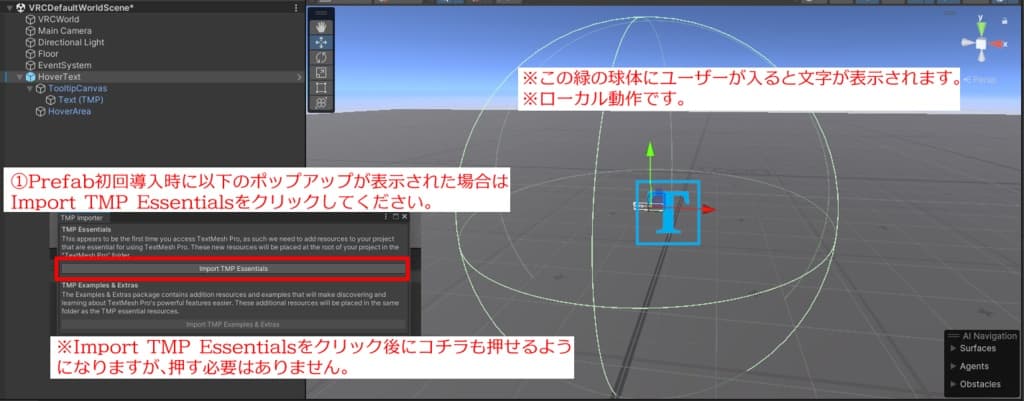Close the TMP Importer window

click(404, 216)
